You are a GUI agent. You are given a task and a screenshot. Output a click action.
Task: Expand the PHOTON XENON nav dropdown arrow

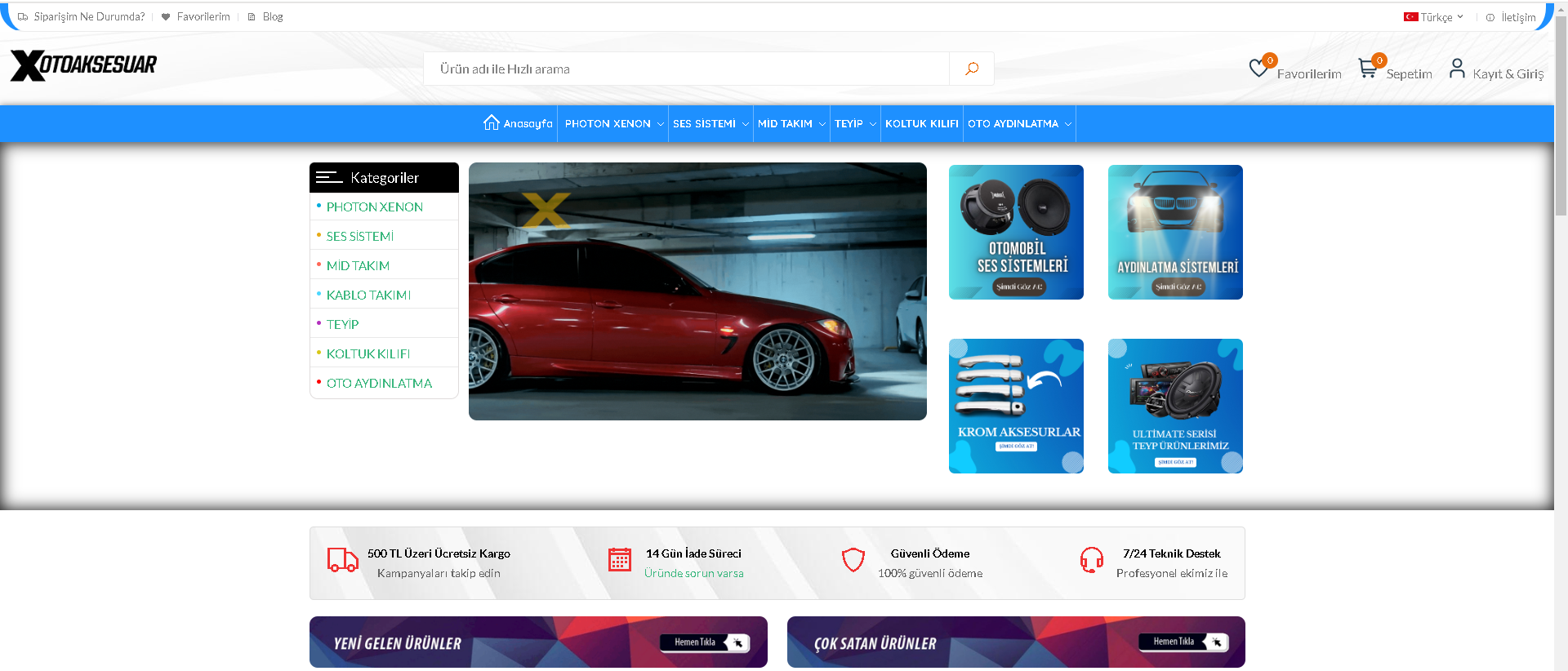tap(661, 124)
